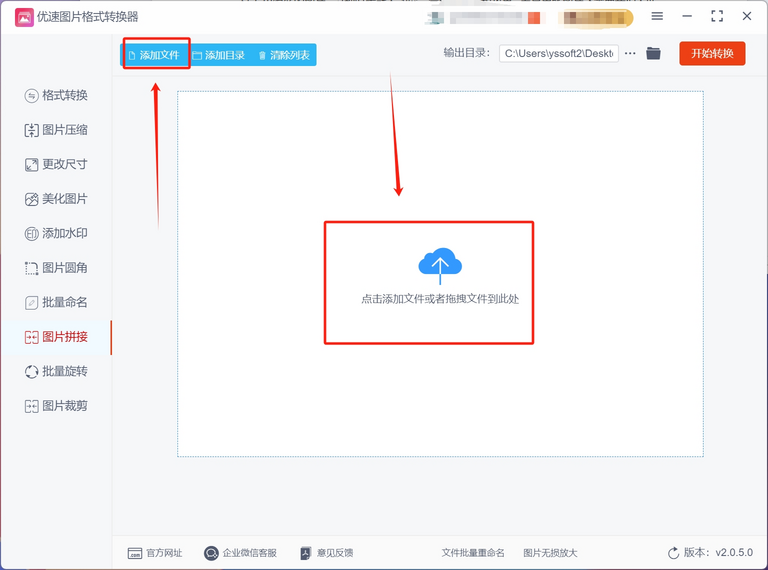The height and width of the screenshot is (570, 768).
Task: Click the 官方网址 website icon
Action: 135,553
